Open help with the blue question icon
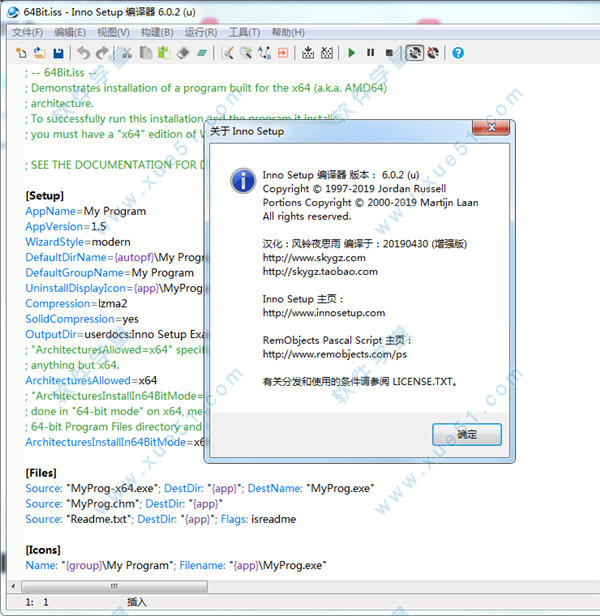The width and height of the screenshot is (600, 616). (458, 53)
